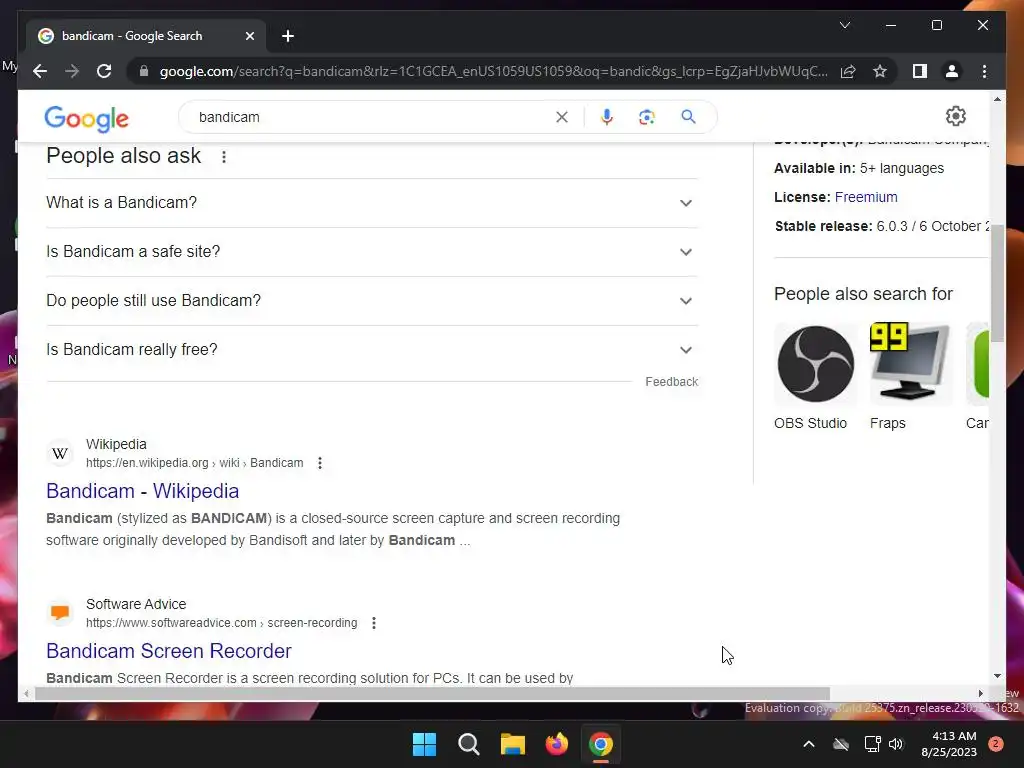Clear the bandicam search query
1024x768 pixels.
point(562,117)
